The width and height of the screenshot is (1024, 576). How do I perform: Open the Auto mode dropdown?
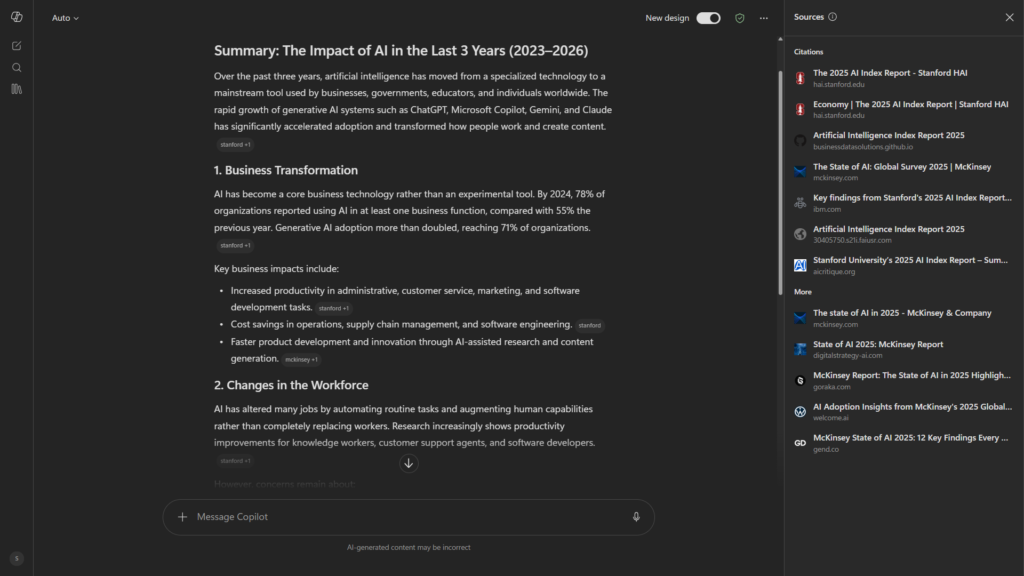65,18
